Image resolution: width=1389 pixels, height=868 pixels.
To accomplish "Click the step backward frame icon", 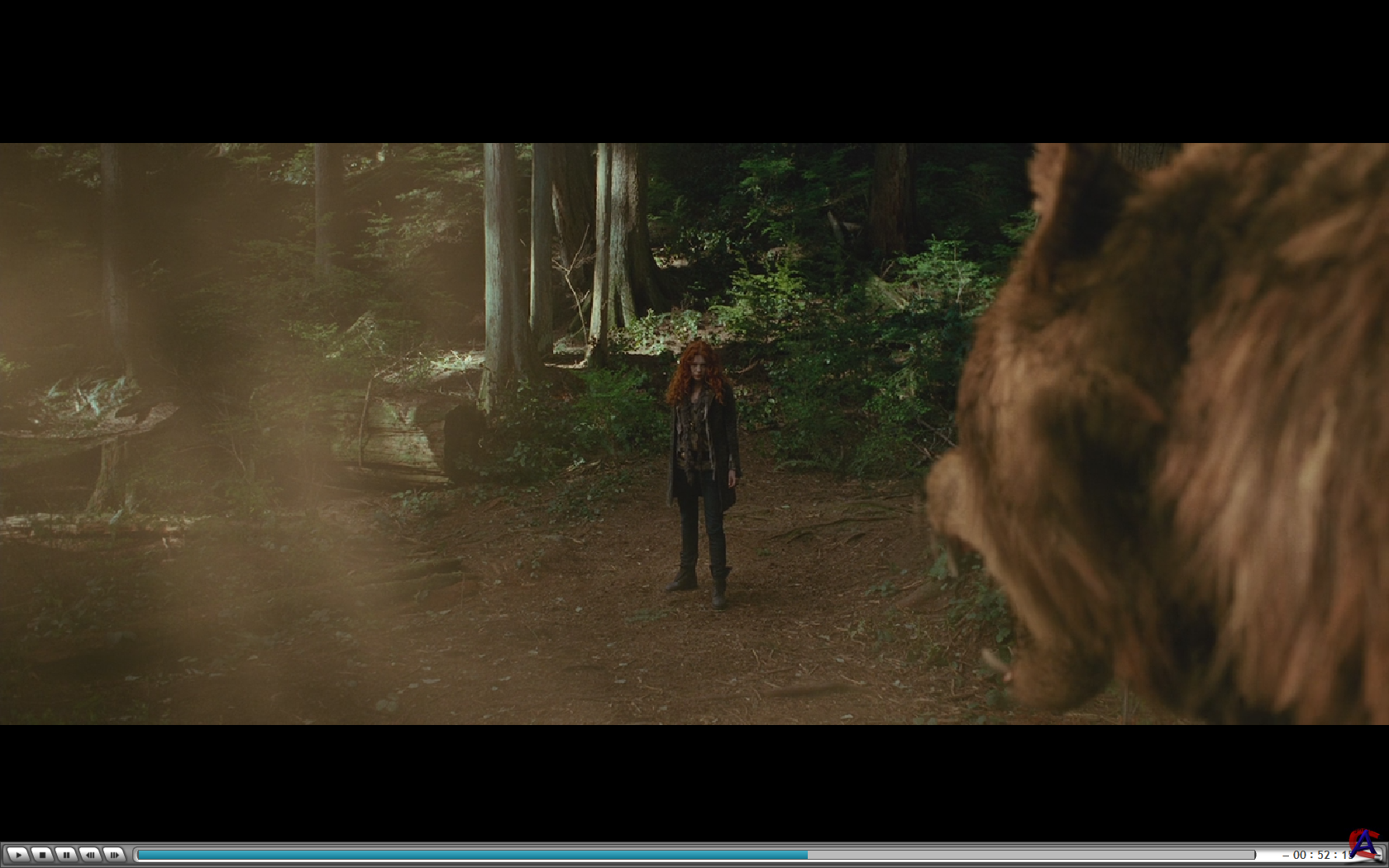I will 90,854.
